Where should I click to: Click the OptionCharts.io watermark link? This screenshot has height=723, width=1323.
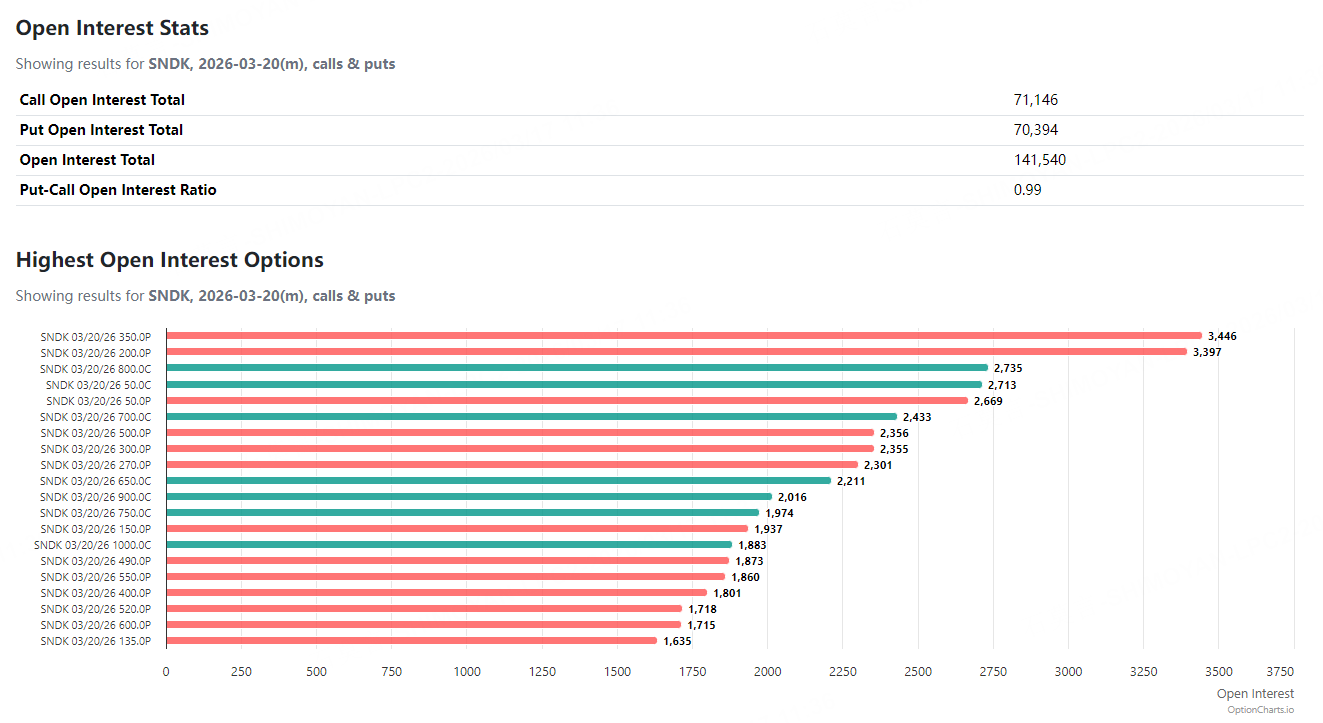point(1260,709)
